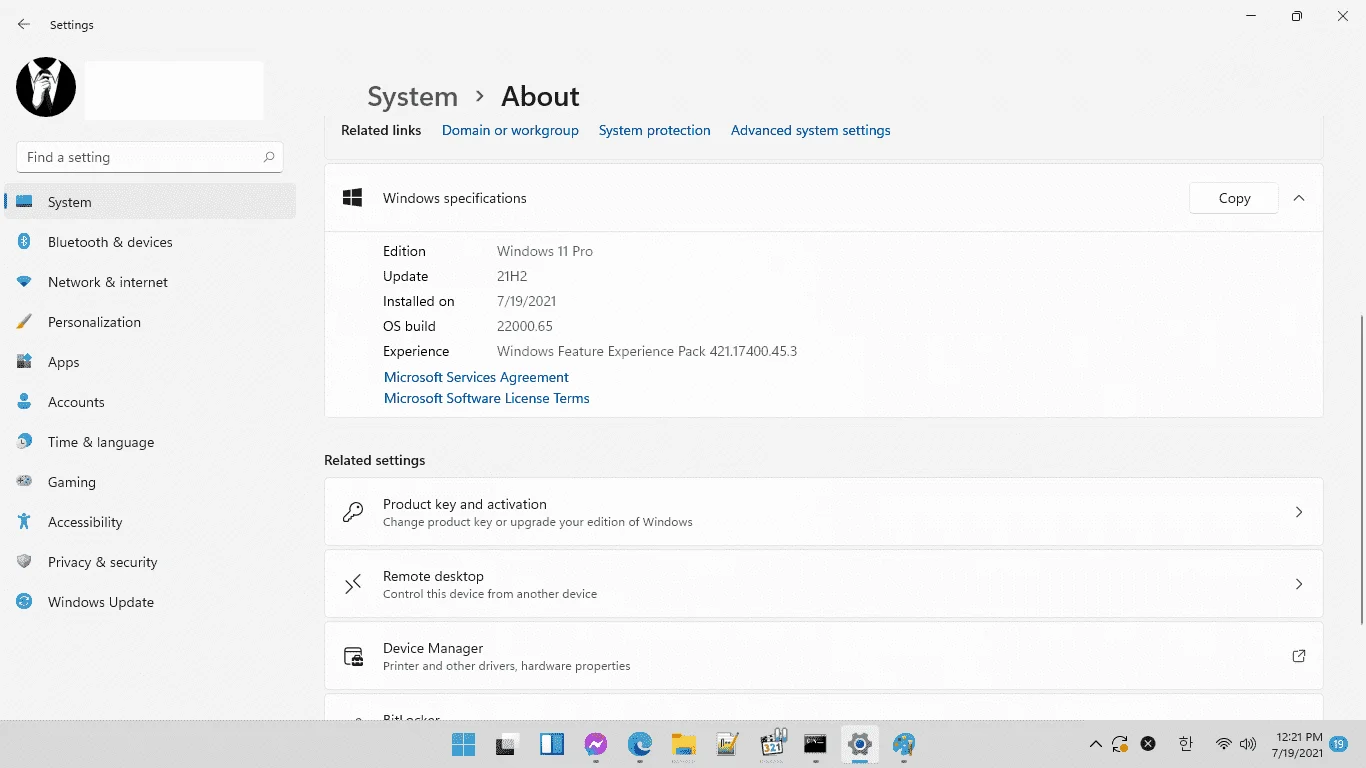The height and width of the screenshot is (768, 1366).
Task: Open the notepad-and-pencil app on the taskbar
Action: [728, 744]
